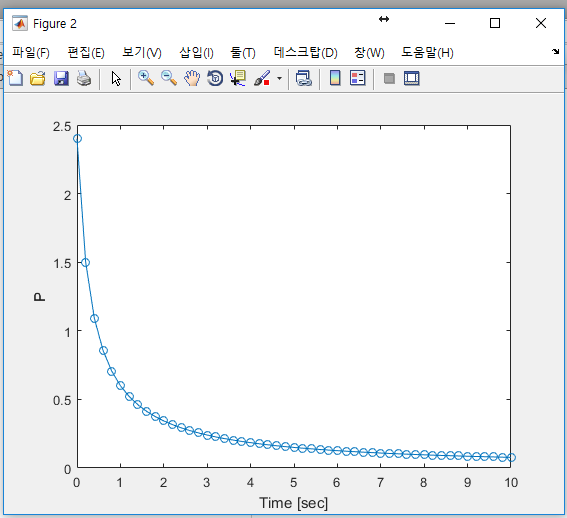Open the 편집(E) menu

[x=86, y=52]
